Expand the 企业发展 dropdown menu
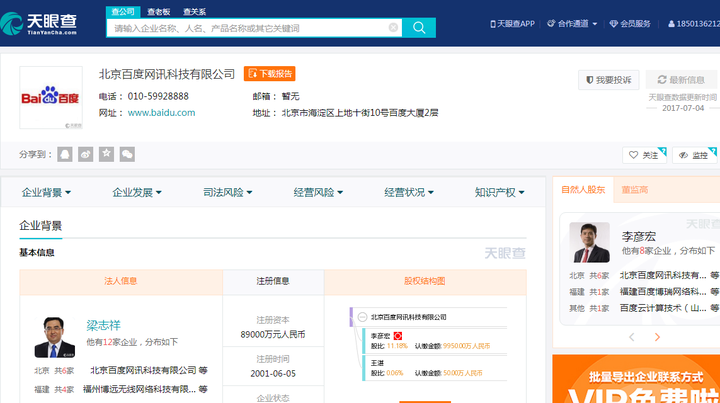 point(137,192)
